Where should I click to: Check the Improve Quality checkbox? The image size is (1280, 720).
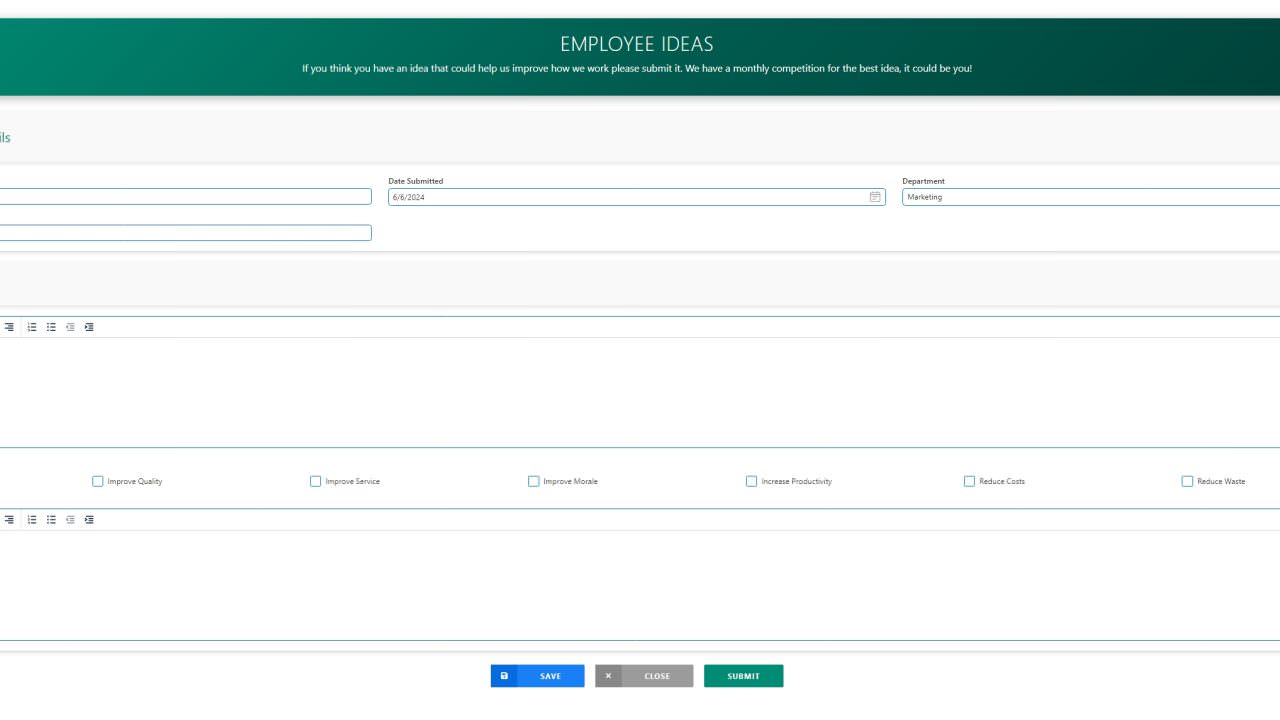tap(97, 481)
